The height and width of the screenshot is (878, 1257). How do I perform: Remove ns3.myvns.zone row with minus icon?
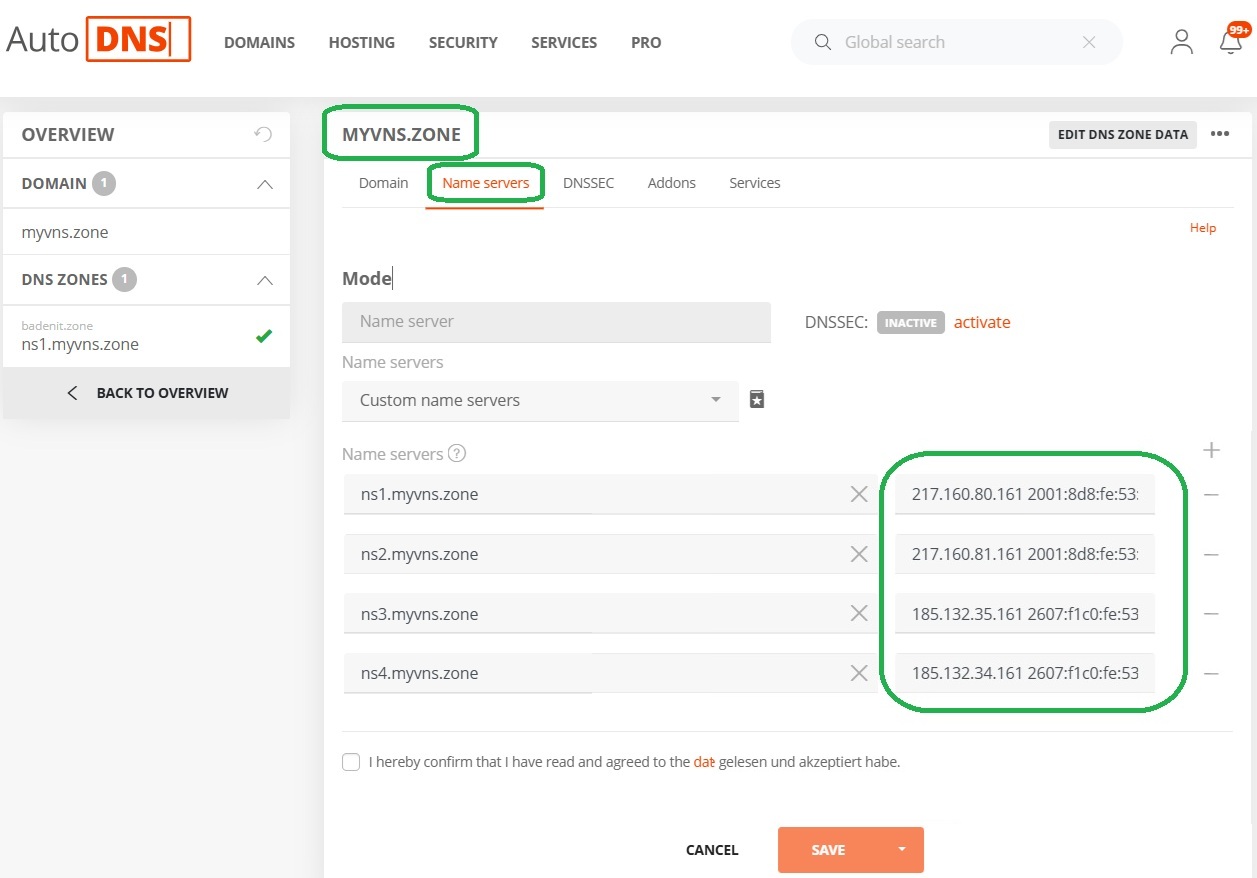point(1211,614)
